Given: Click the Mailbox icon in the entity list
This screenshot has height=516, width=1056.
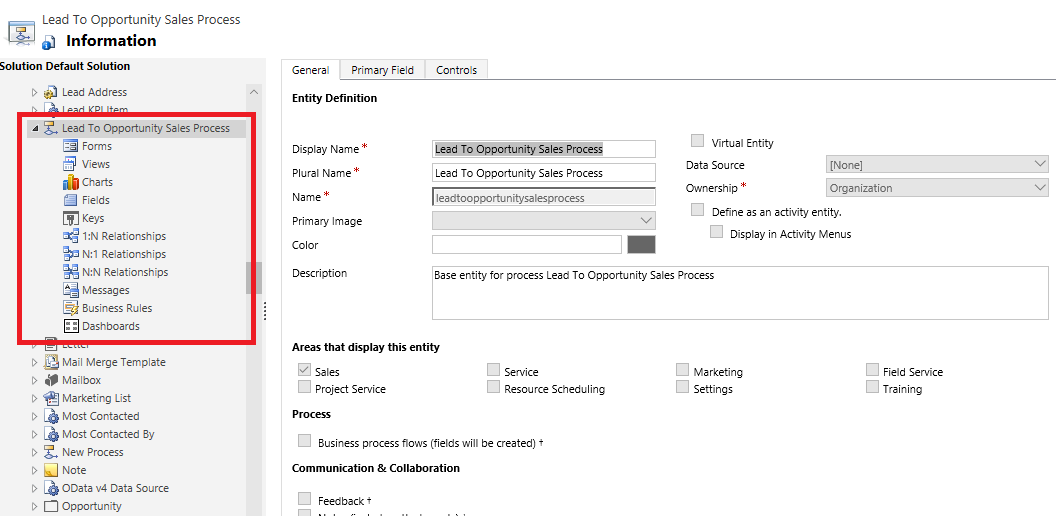Looking at the screenshot, I should tap(51, 380).
